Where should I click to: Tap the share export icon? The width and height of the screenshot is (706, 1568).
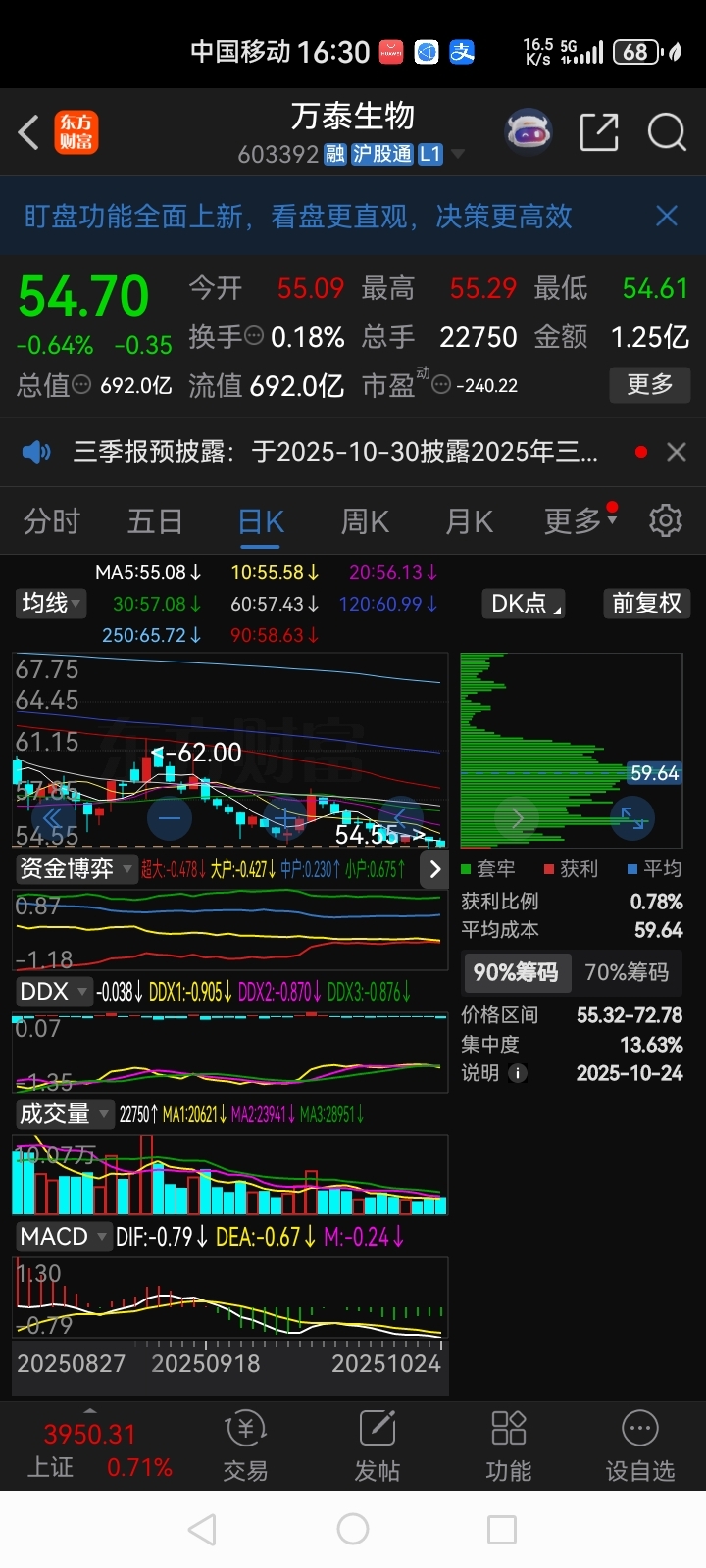click(x=599, y=131)
